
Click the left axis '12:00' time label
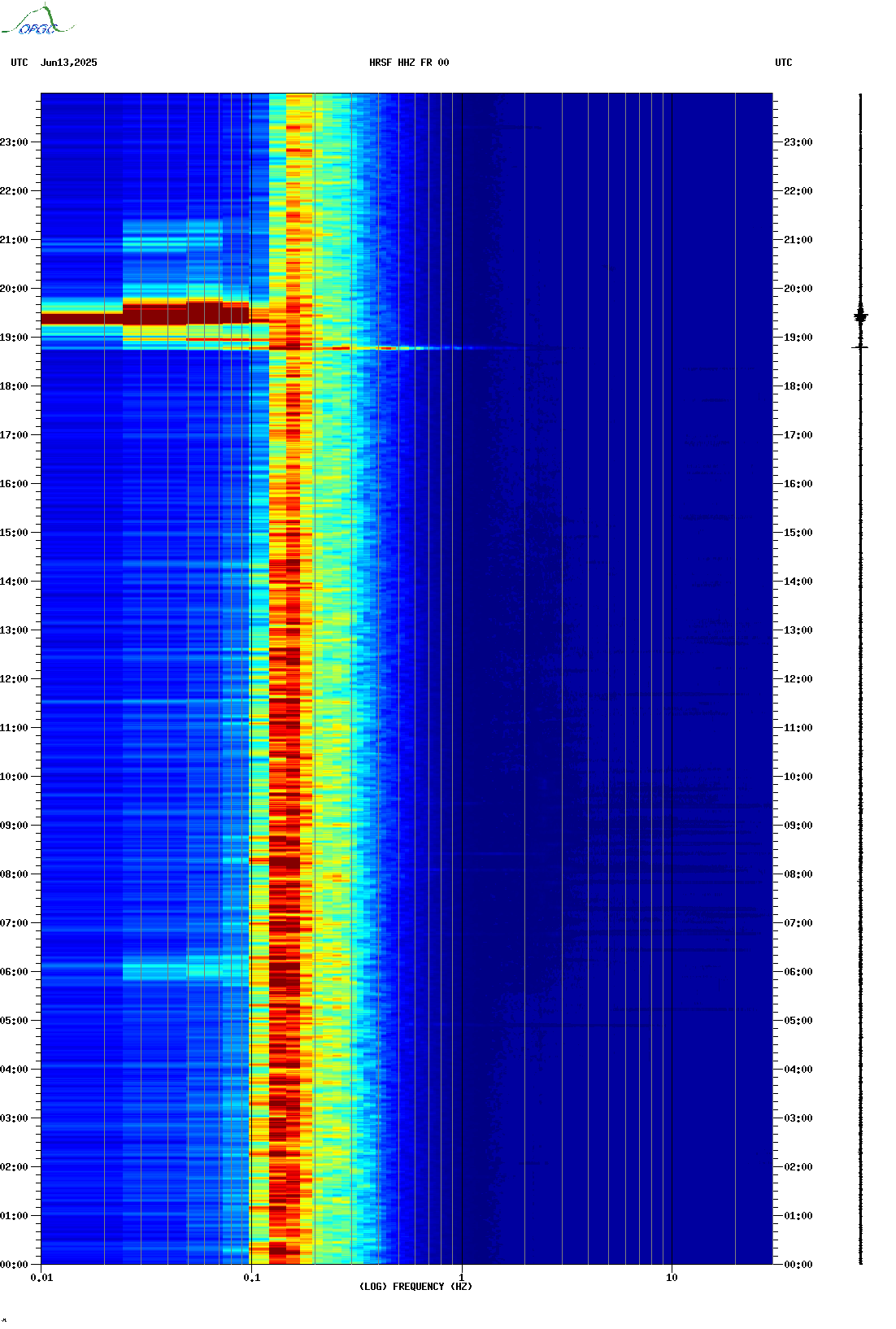tap(14, 679)
